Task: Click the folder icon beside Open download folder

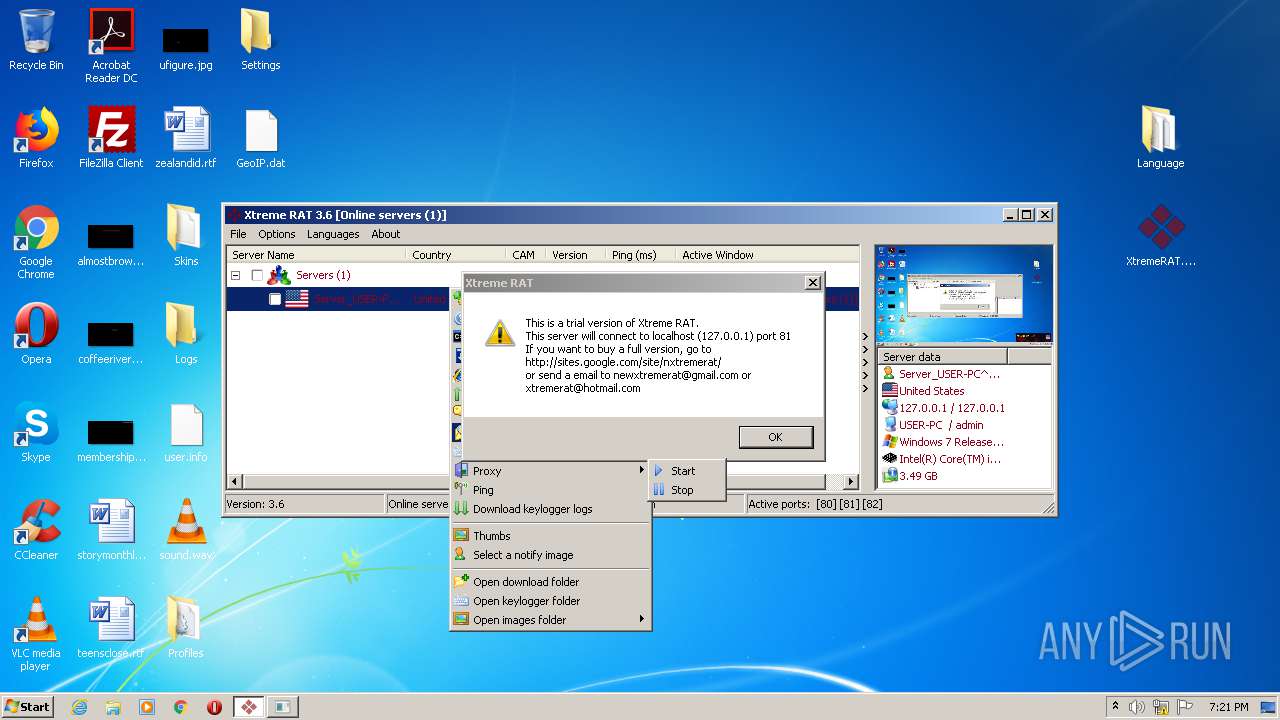Action: pos(461,582)
